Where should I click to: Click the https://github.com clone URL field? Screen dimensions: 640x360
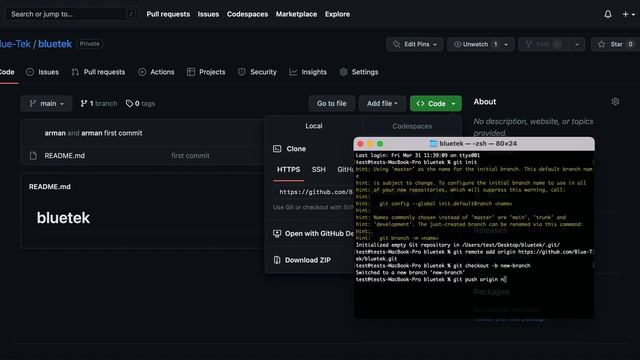tap(313, 192)
